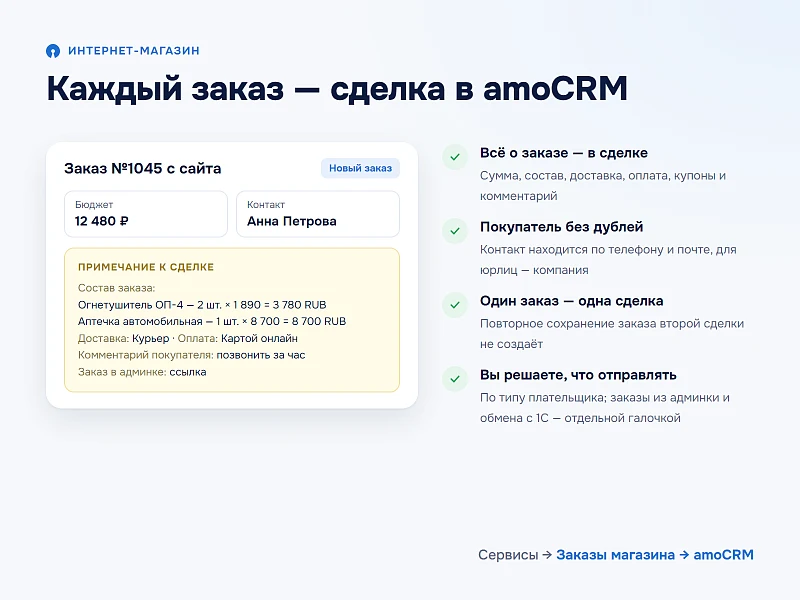Click the Аптечка автомобильная order line
800x600 pixels.
(212, 321)
